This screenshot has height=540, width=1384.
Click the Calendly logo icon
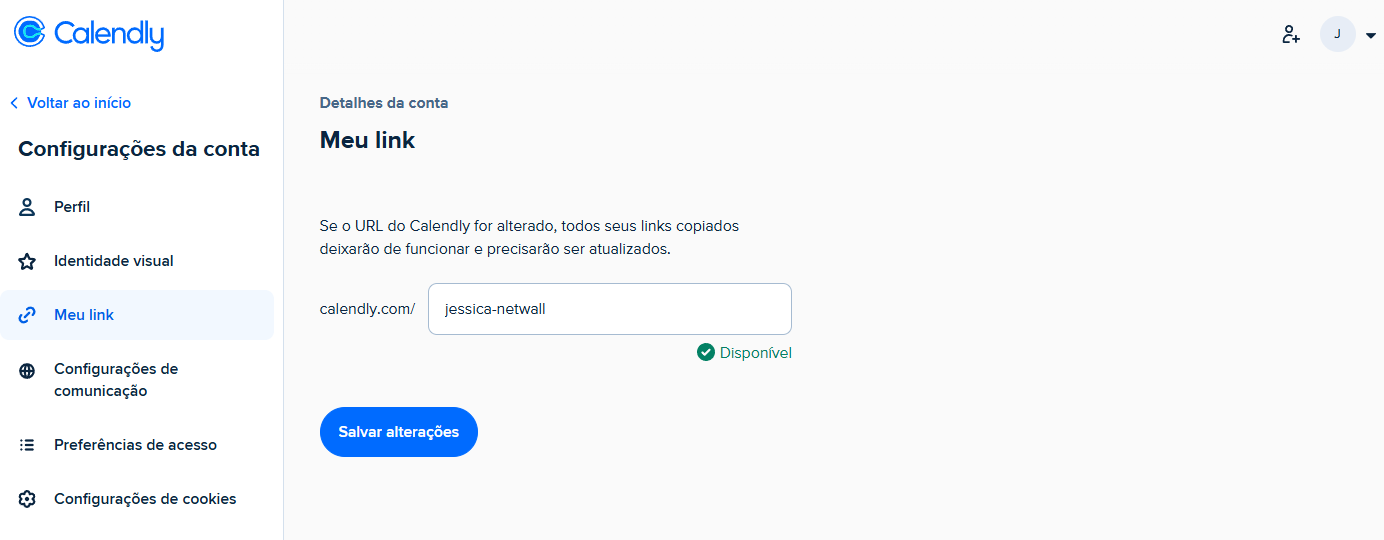(x=30, y=32)
